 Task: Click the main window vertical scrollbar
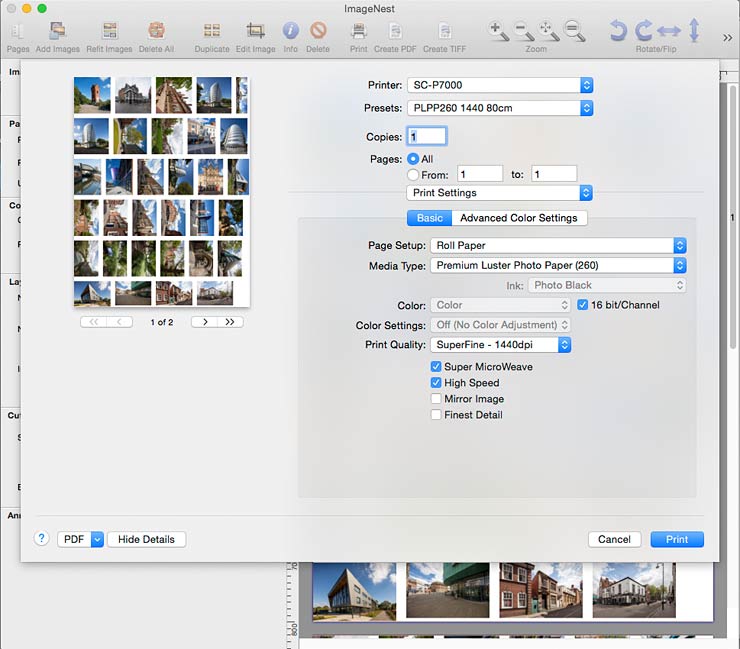point(733,217)
